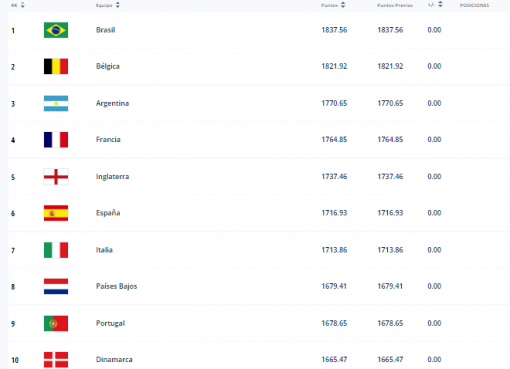Image resolution: width=510 pixels, height=369 pixels.
Task: Sort by +/- column arrows
Action: [440, 4]
